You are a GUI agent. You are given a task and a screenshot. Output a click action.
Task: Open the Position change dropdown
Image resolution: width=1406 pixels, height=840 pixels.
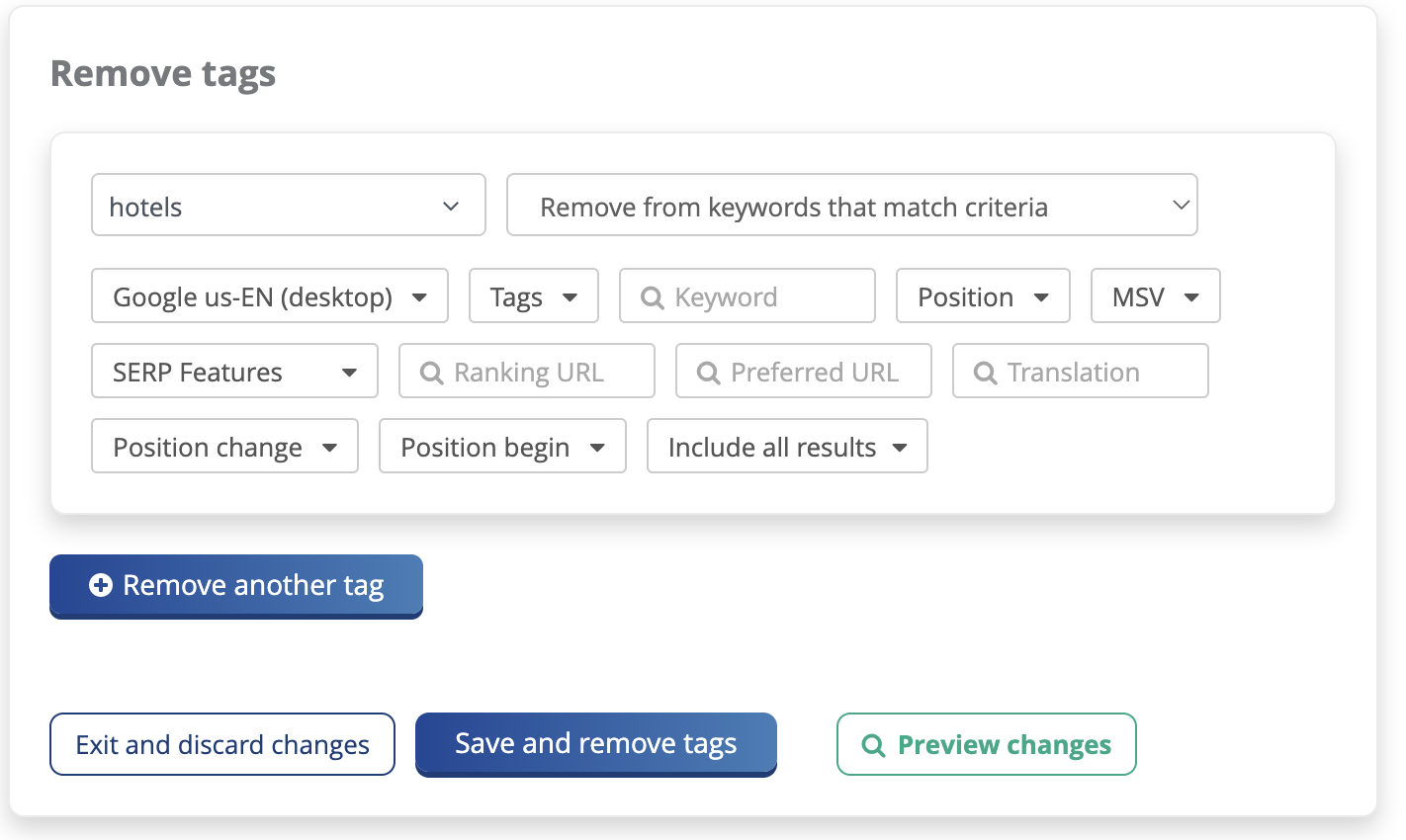tap(224, 447)
